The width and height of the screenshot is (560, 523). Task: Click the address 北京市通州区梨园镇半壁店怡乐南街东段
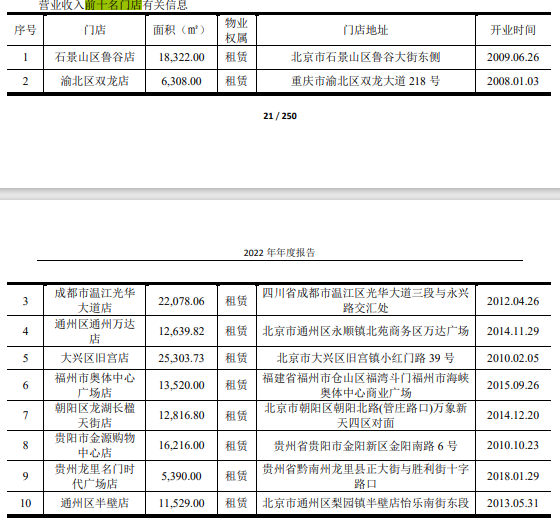(x=366, y=503)
